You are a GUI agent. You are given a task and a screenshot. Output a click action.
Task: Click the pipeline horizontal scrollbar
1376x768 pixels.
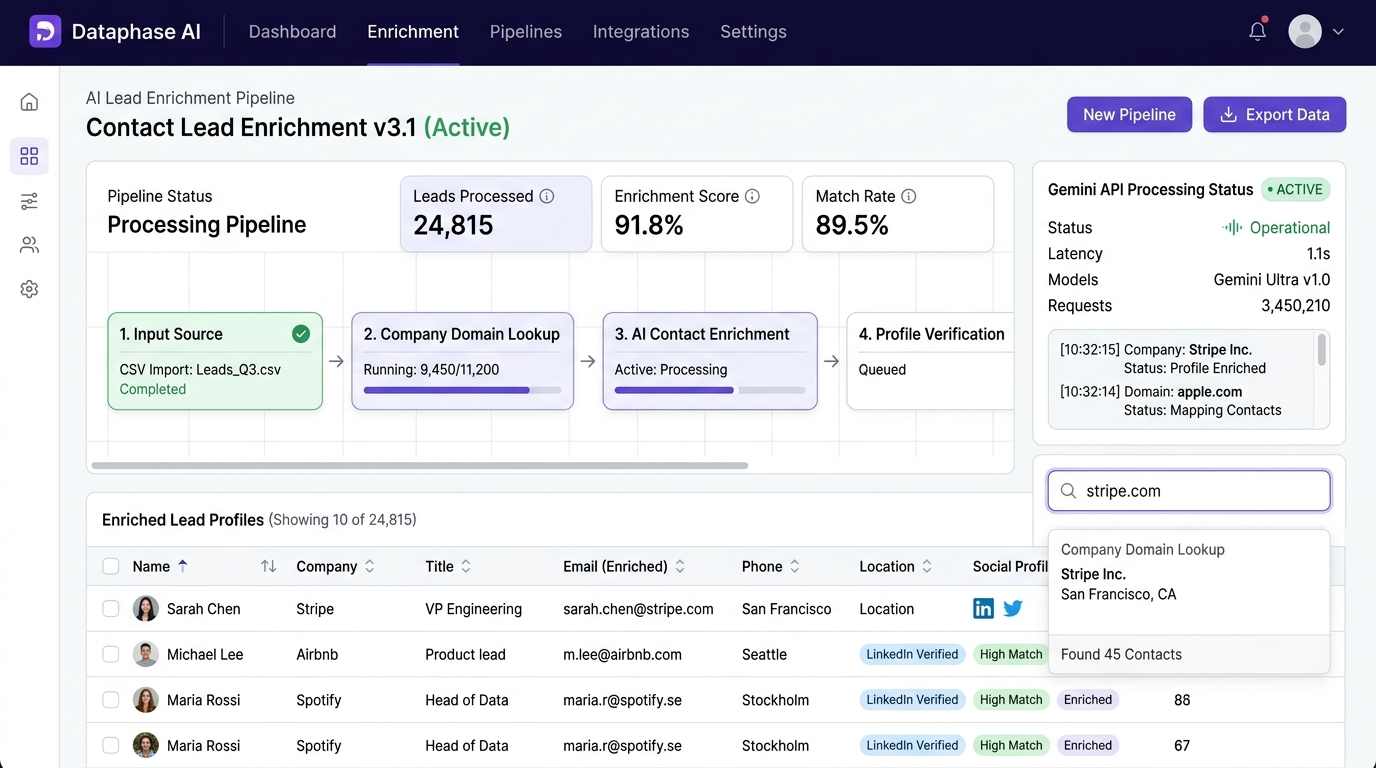(420, 465)
